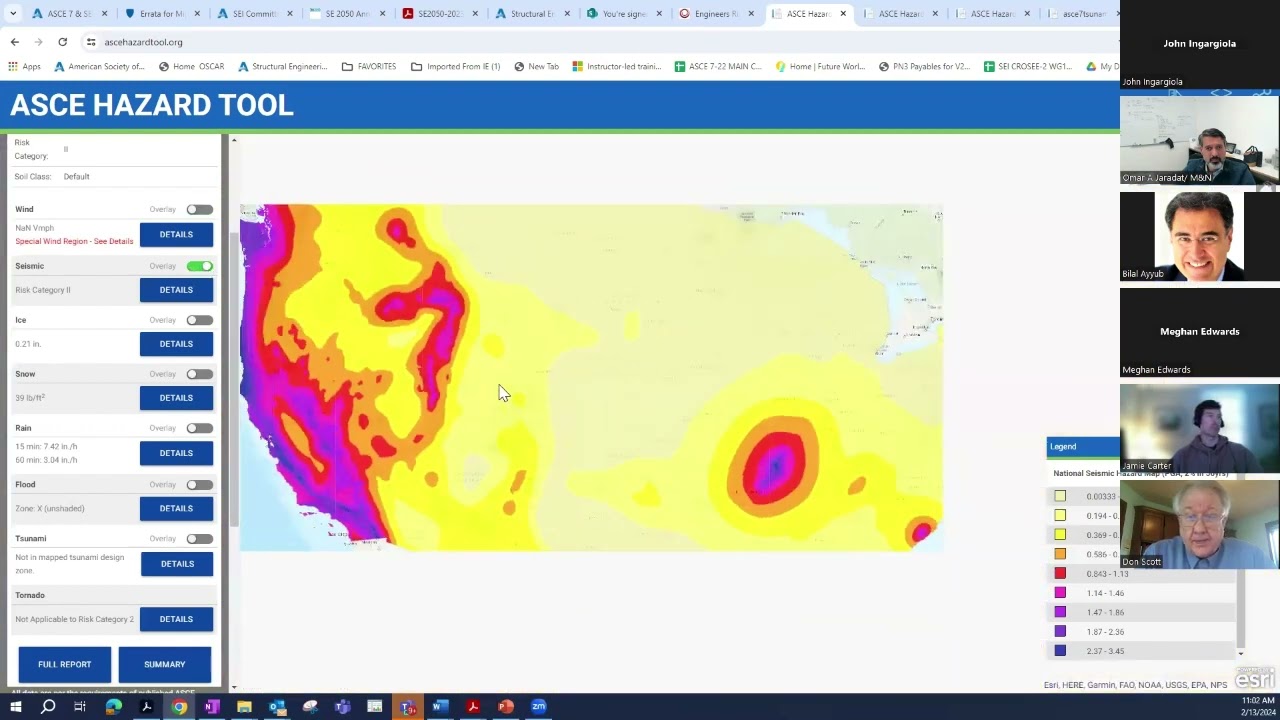This screenshot has width=1280, height=720.
Task: Open the tab search dropdown arrow
Action: point(13,14)
